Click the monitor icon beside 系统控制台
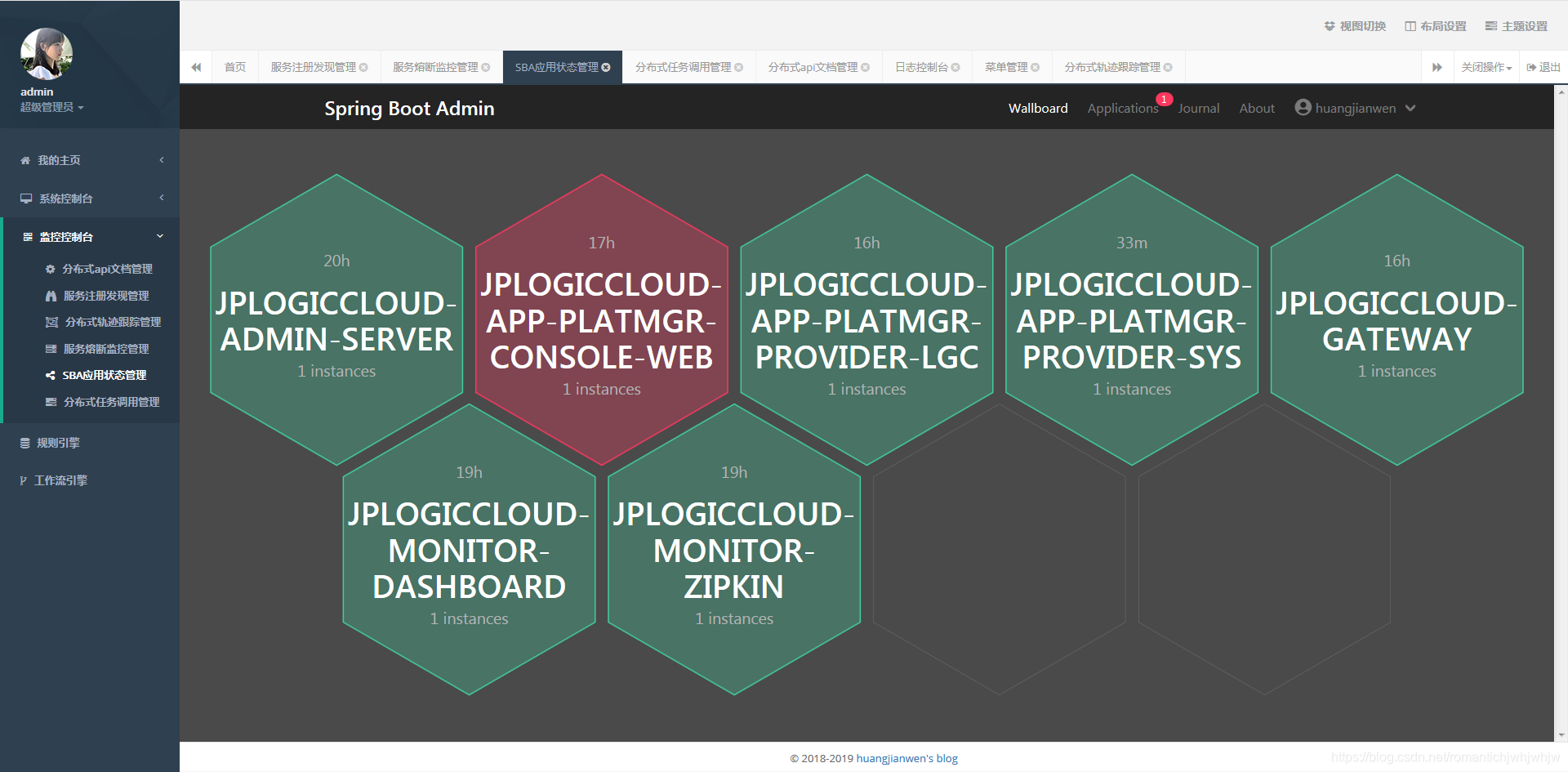The height and width of the screenshot is (772, 1568). pyautogui.click(x=26, y=199)
